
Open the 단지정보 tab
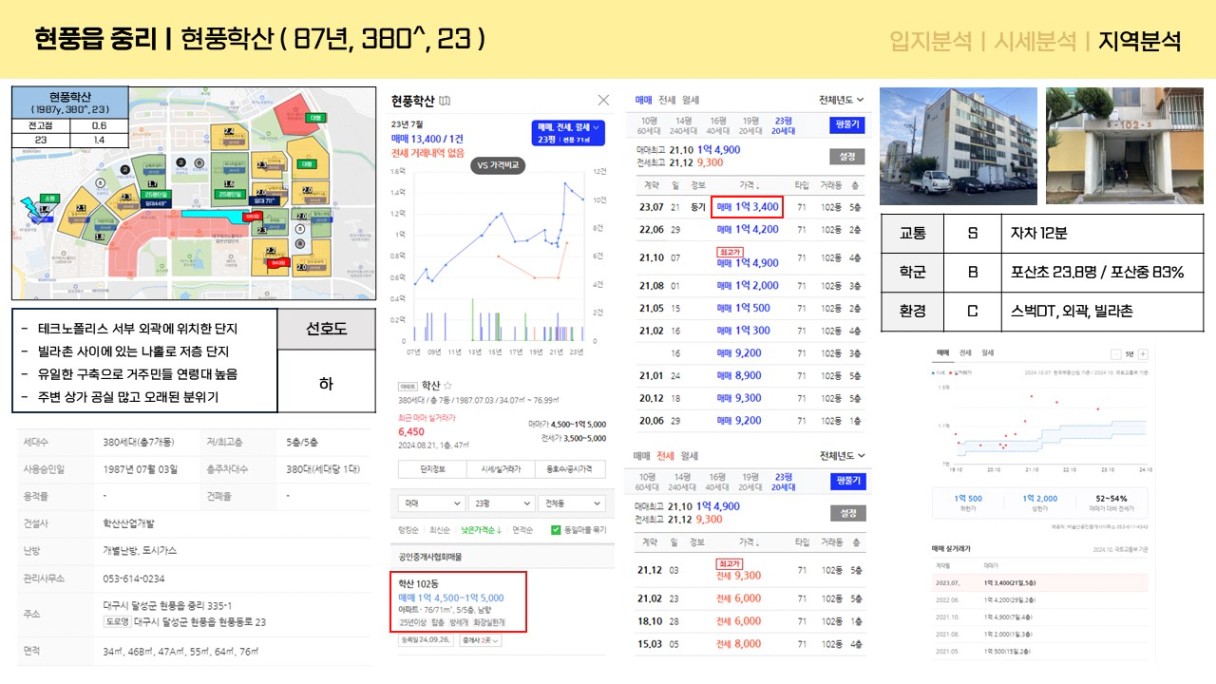(432, 469)
